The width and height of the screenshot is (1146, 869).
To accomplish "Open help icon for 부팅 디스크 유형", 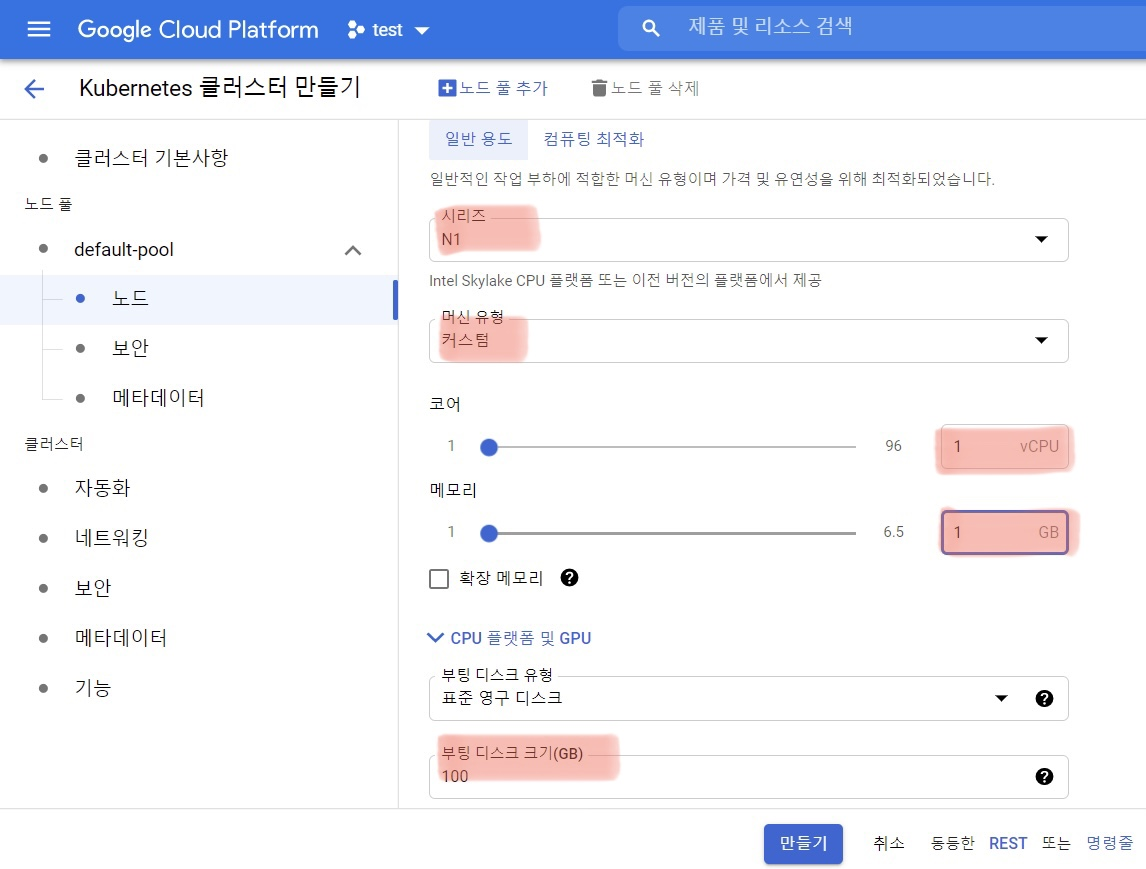I will click(x=1044, y=699).
